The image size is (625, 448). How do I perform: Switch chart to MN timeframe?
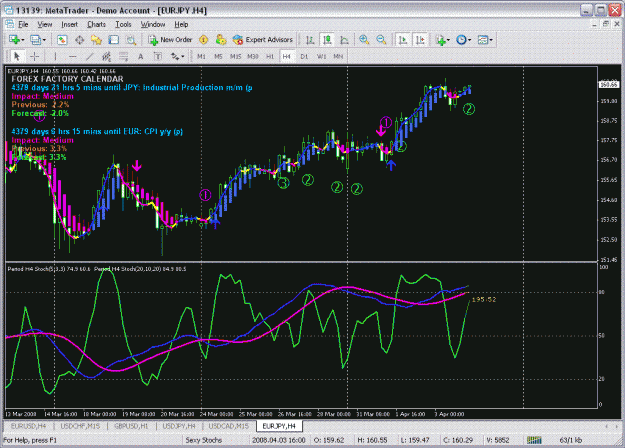click(338, 57)
